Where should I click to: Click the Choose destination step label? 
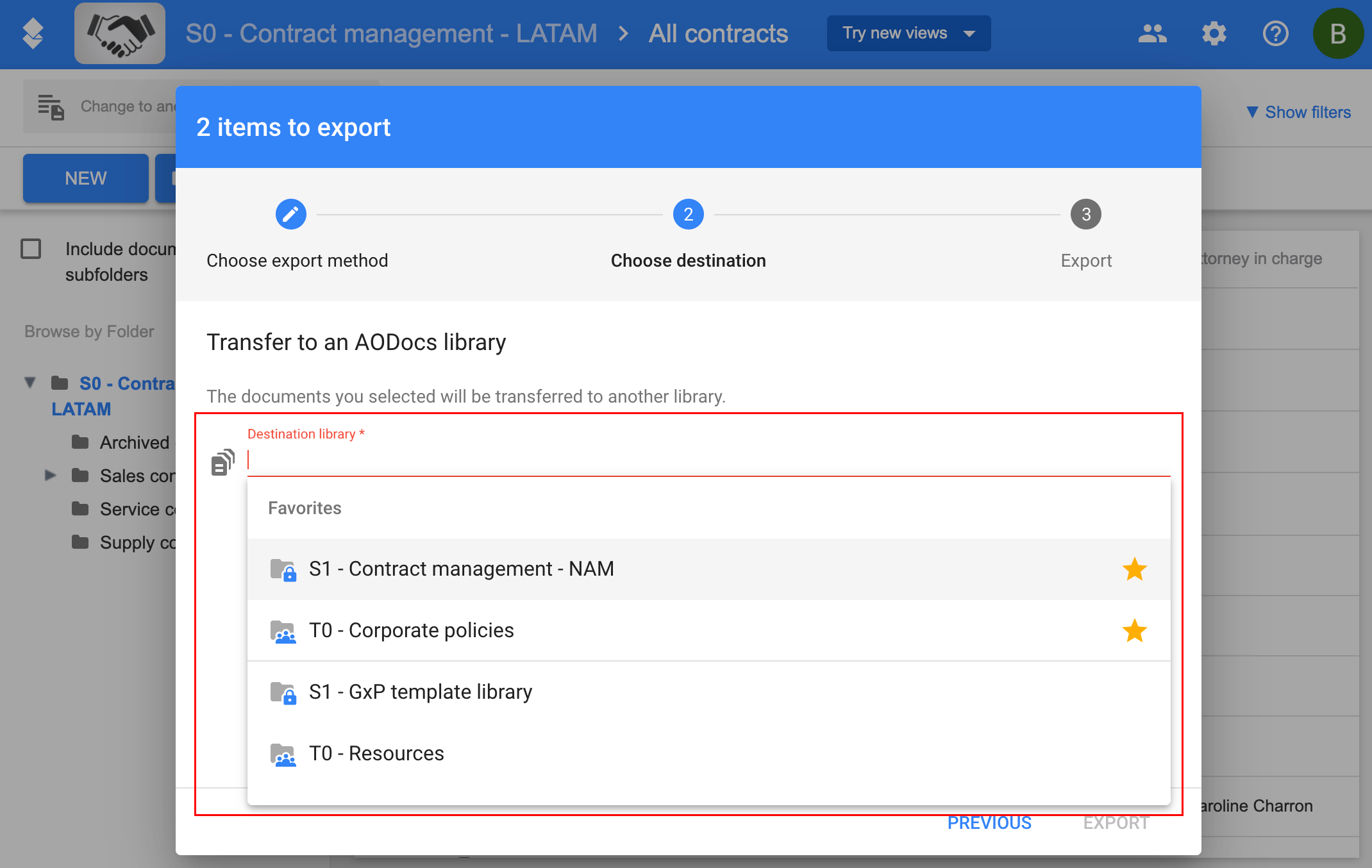[689, 260]
